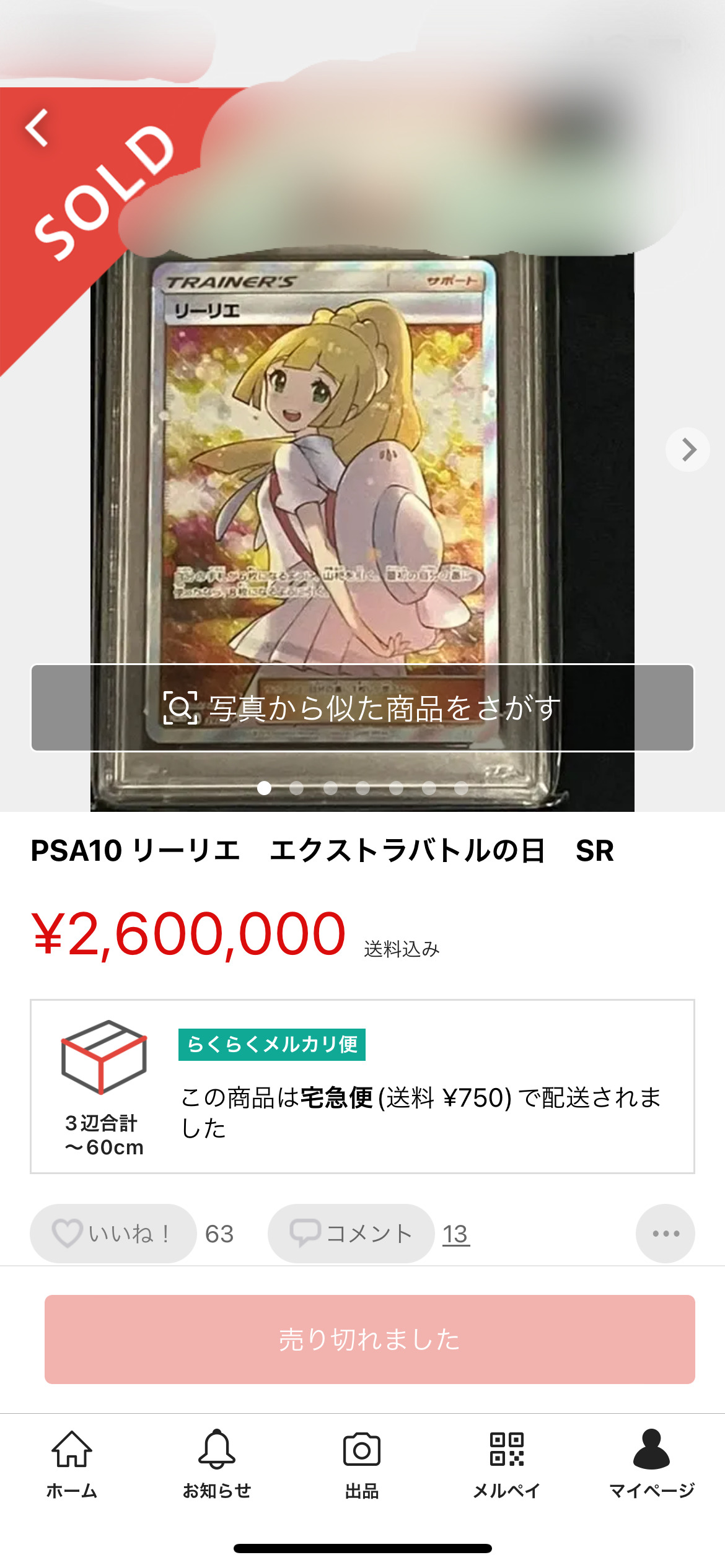Open the コメント comment button
This screenshot has height=1568, width=725.
pyautogui.click(x=351, y=1234)
